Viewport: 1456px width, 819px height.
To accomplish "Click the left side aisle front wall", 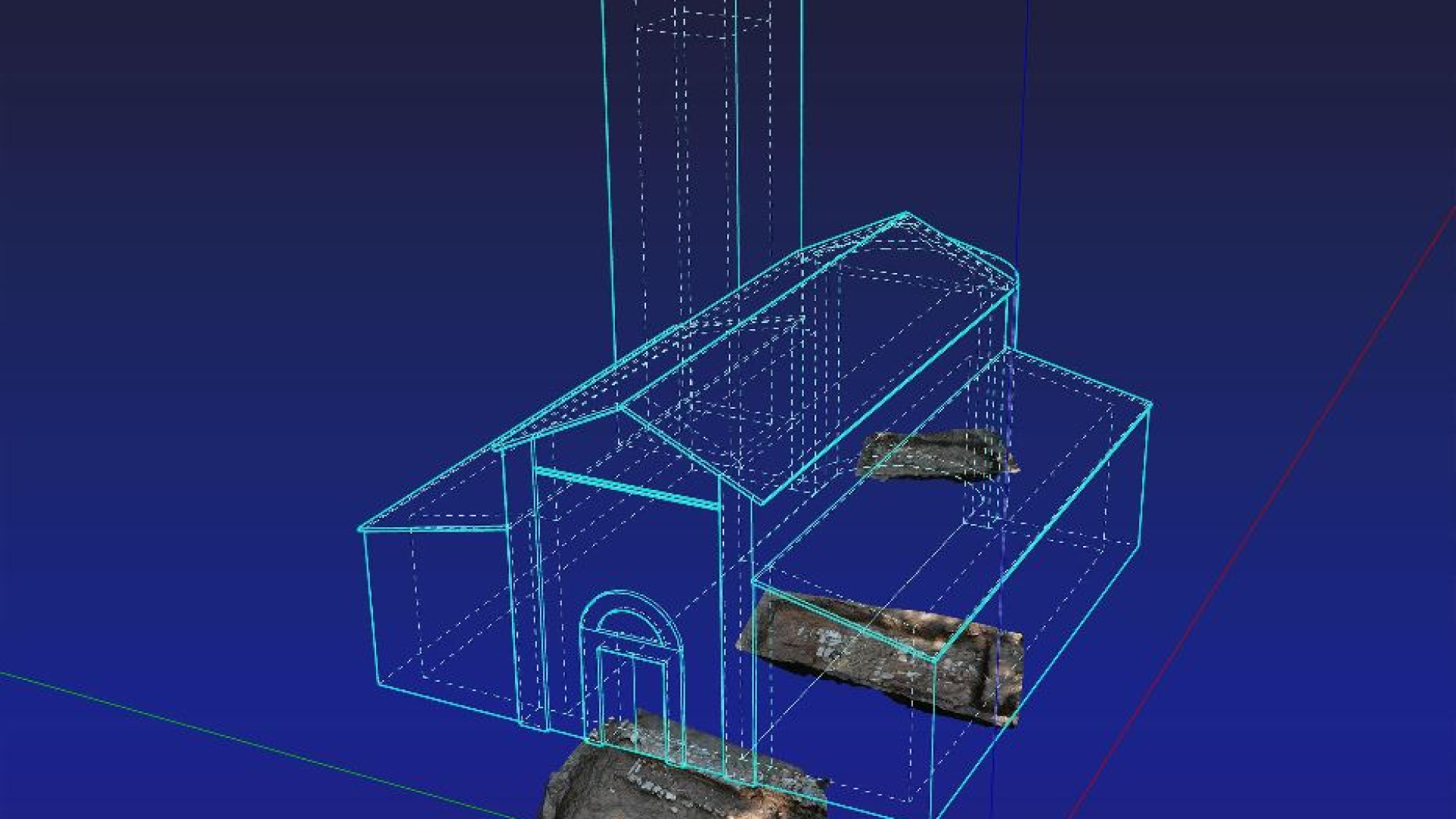I will click(x=440, y=614).
